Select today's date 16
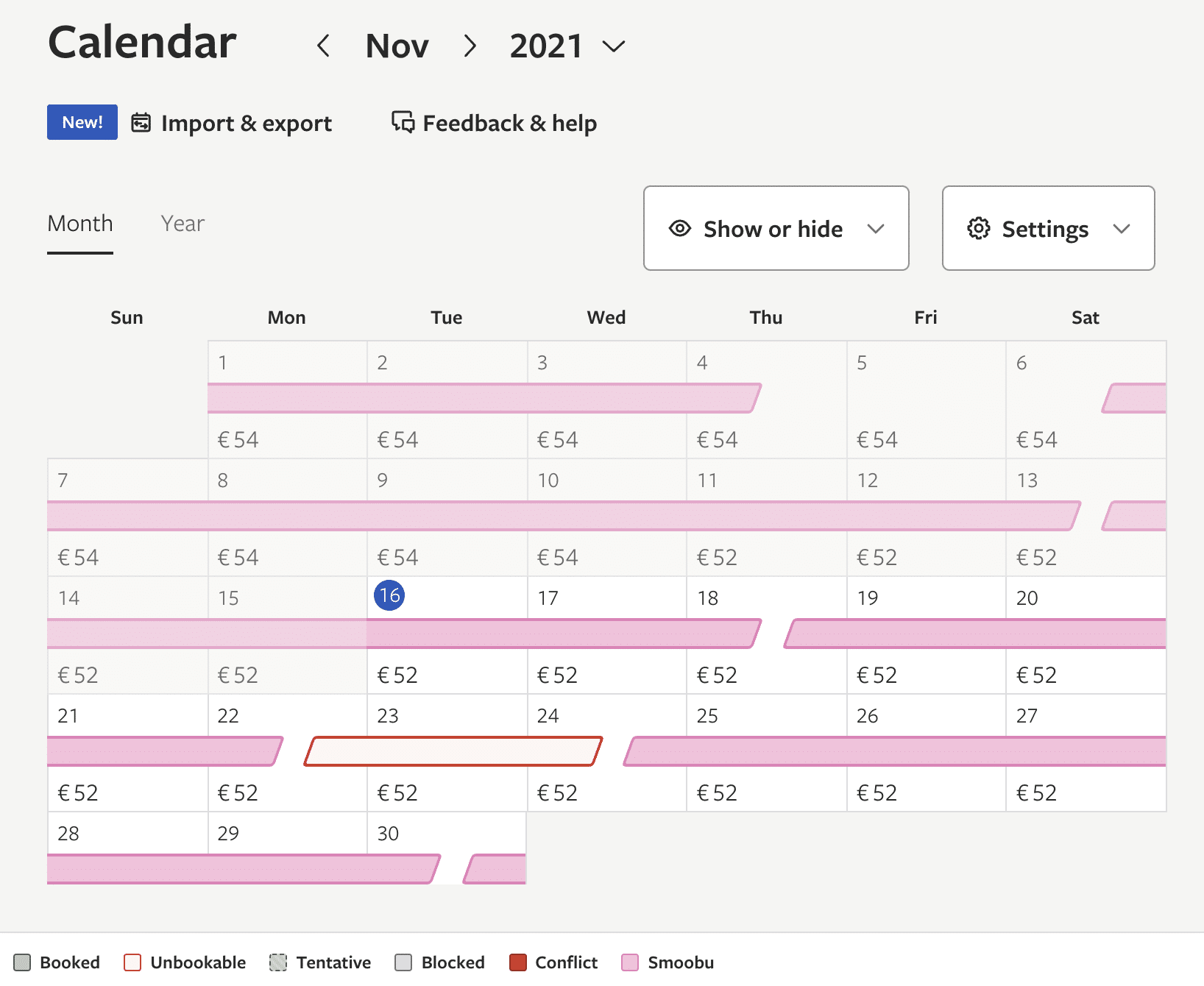The image size is (1204, 986). pyautogui.click(x=389, y=595)
